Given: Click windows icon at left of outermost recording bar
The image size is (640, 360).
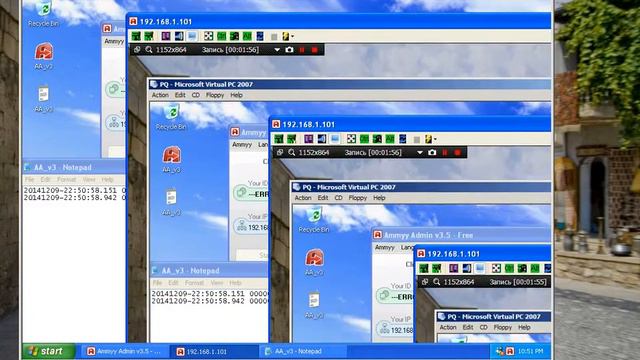Looking at the screenshot, I should click(137, 50).
